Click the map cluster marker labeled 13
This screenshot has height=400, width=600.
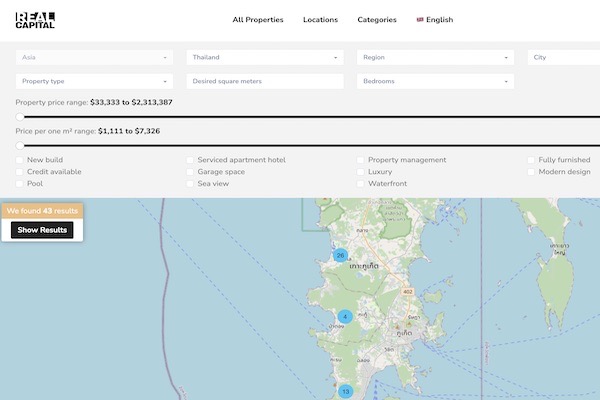point(345,391)
